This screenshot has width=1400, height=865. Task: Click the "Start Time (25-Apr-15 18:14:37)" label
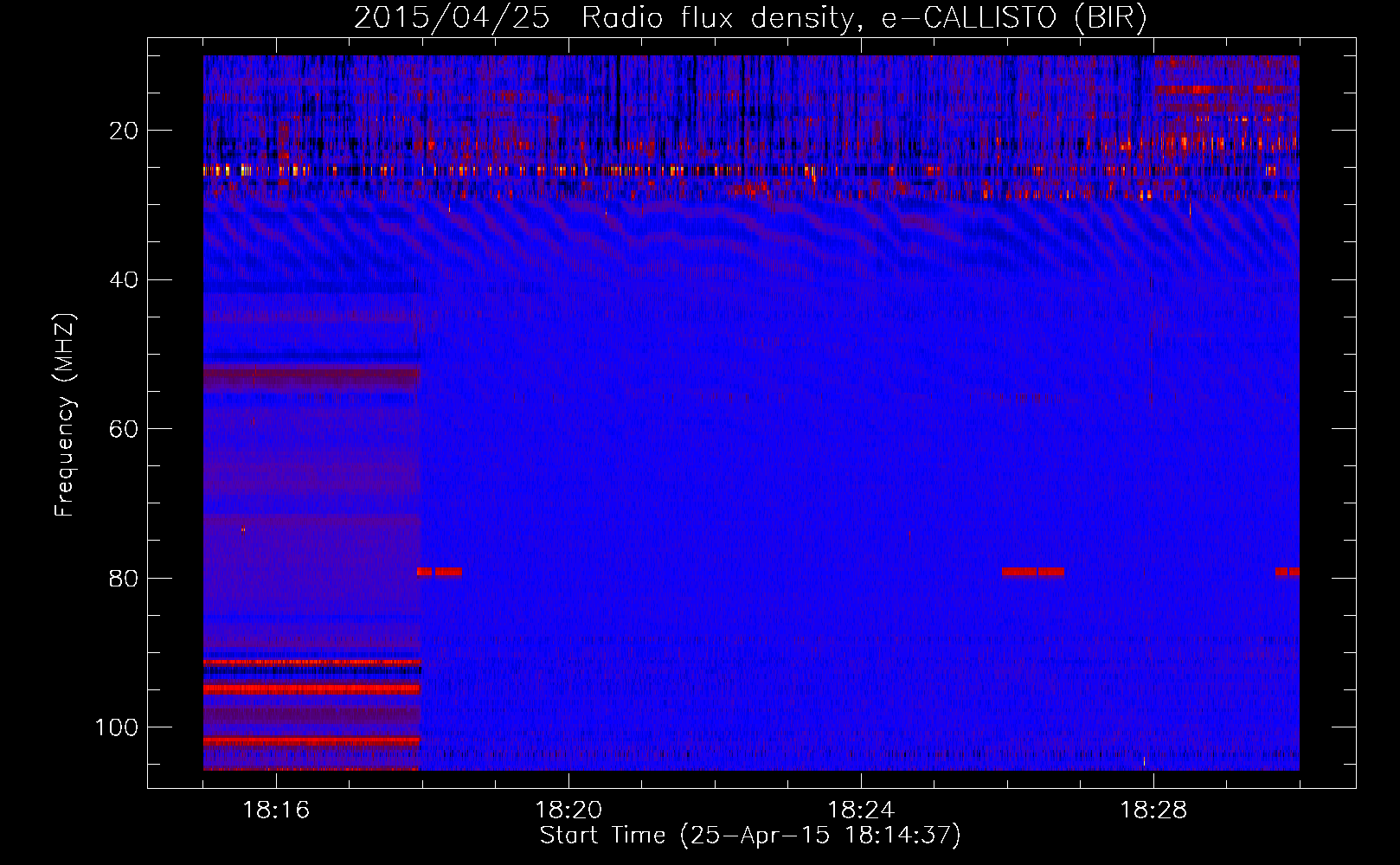pyautogui.click(x=750, y=836)
